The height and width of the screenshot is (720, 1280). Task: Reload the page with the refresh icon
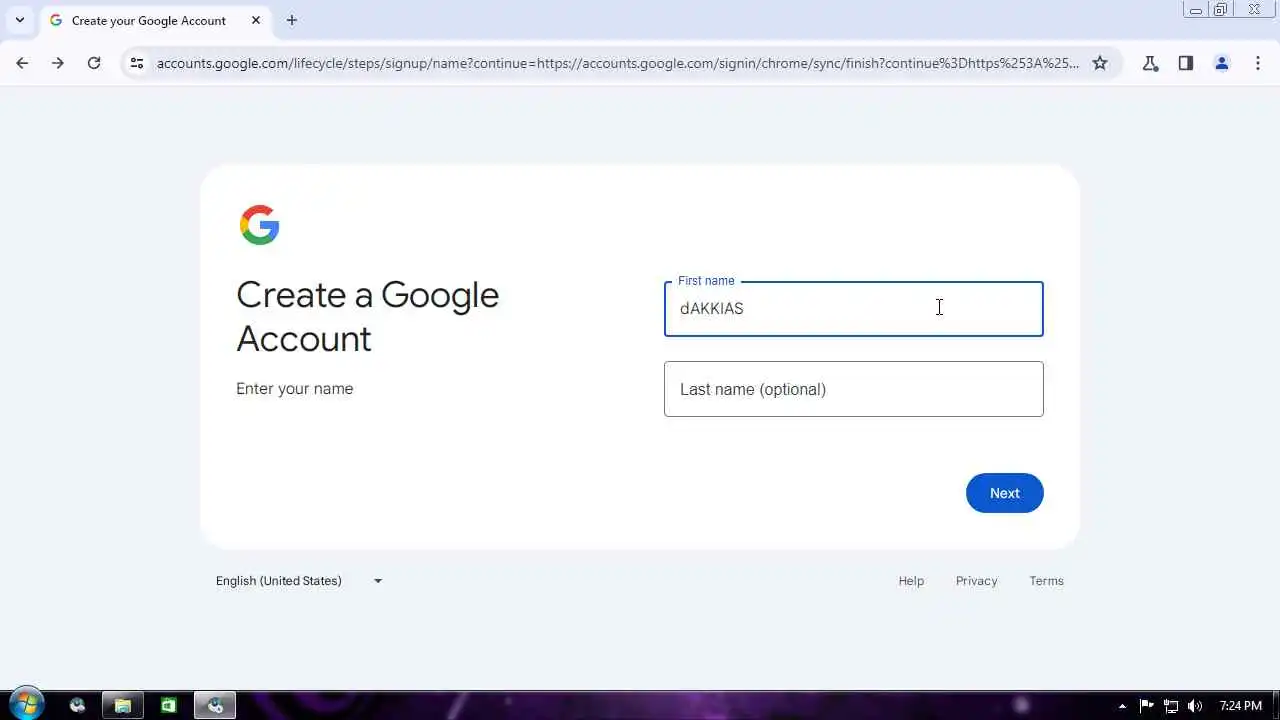(x=94, y=63)
